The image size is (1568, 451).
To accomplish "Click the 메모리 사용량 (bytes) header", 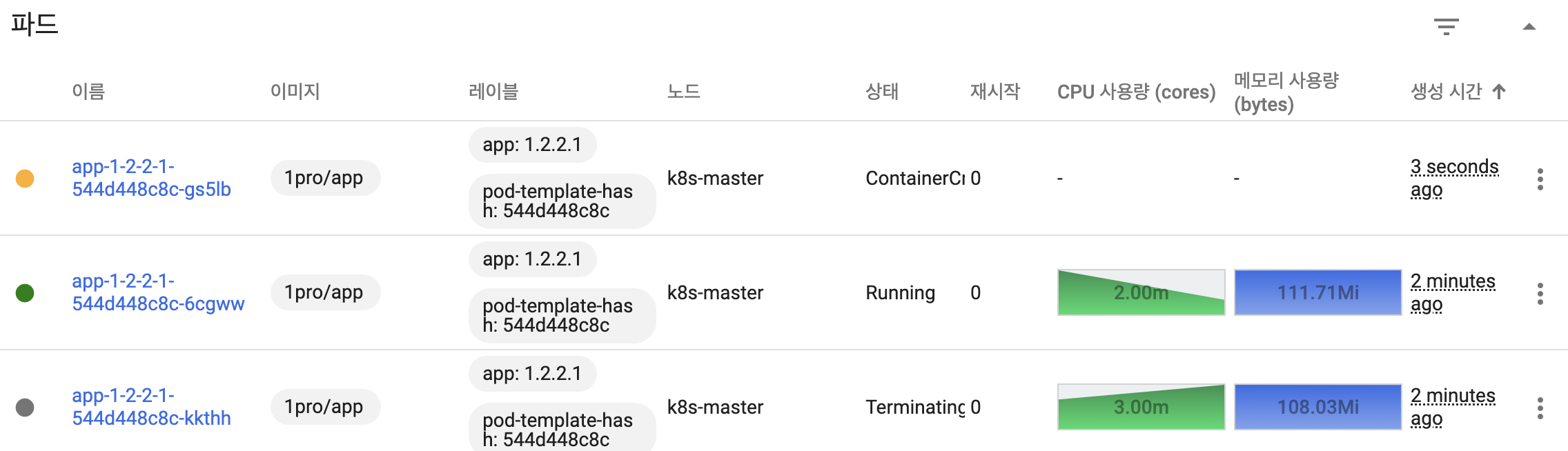I will coord(1286,92).
